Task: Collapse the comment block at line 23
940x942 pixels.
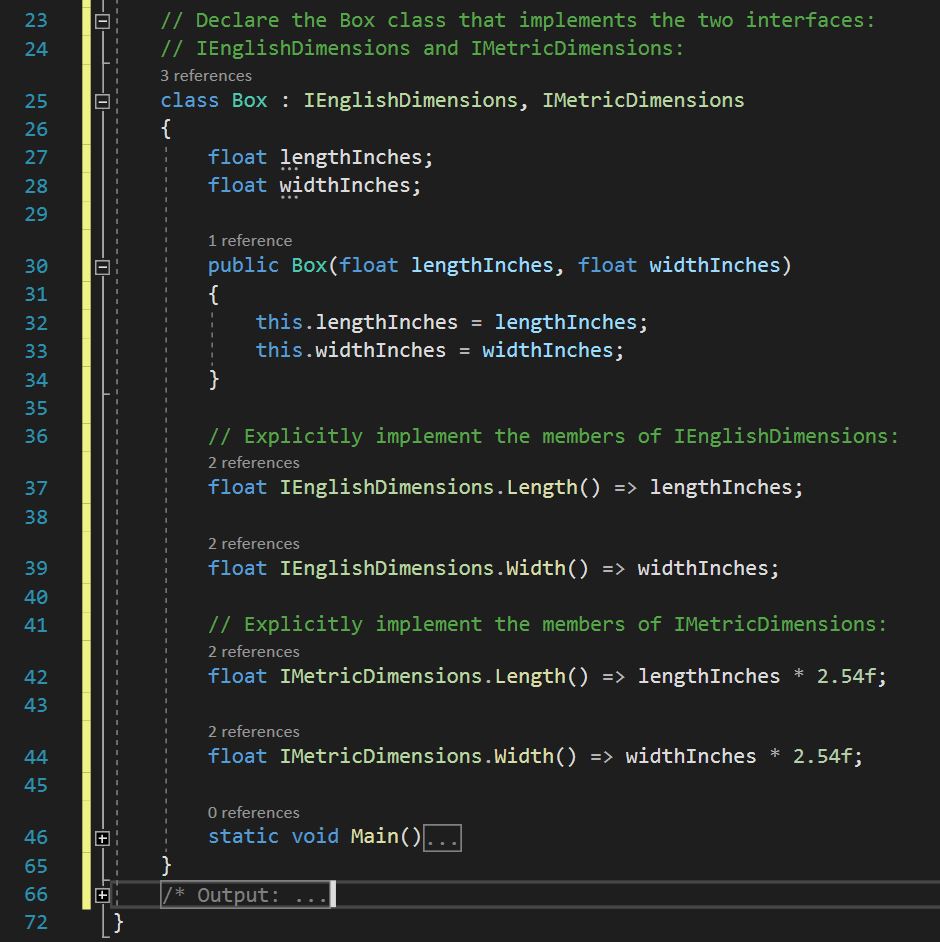Action: click(102, 20)
